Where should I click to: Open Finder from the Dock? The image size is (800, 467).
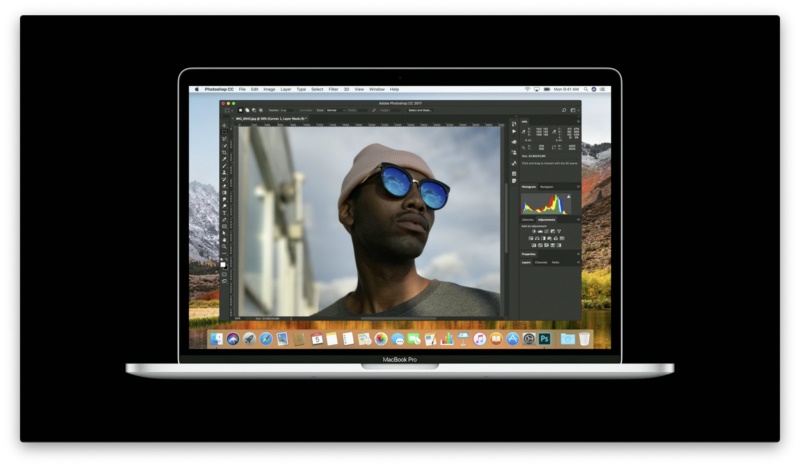coord(216,339)
